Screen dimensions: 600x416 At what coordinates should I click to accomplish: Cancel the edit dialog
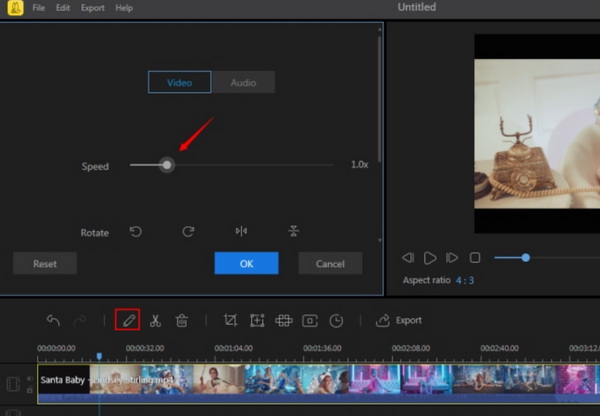(330, 264)
